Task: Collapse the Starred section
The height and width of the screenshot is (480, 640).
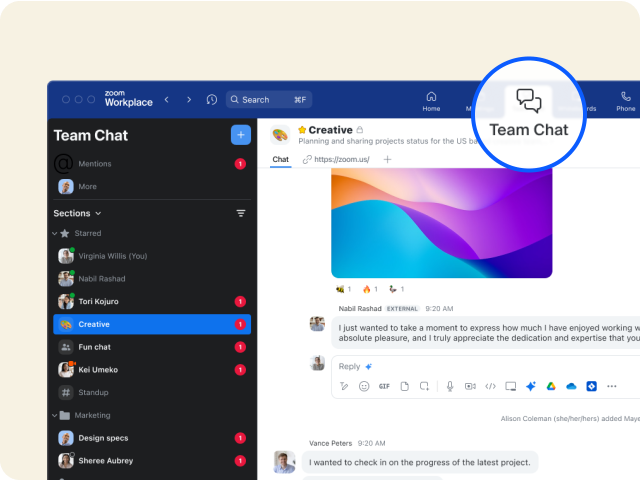Action: click(53, 233)
